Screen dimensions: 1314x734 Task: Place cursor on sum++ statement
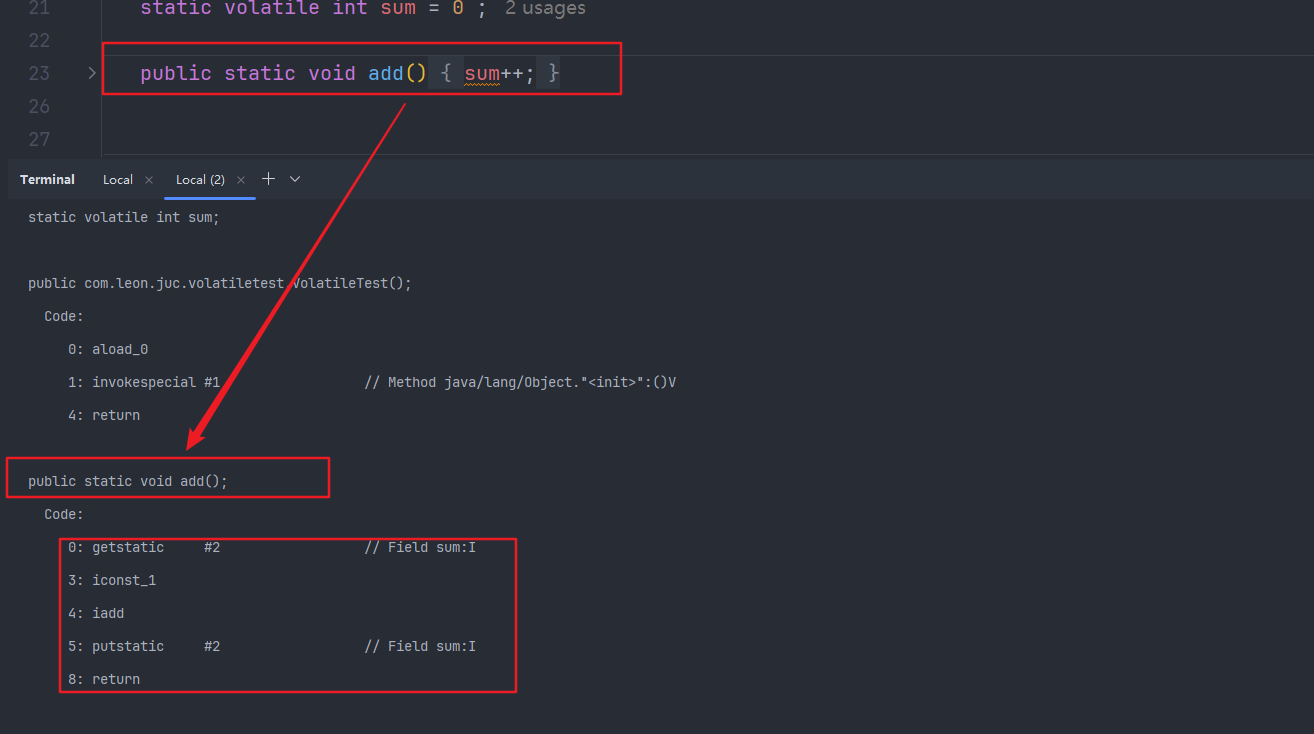click(x=498, y=73)
